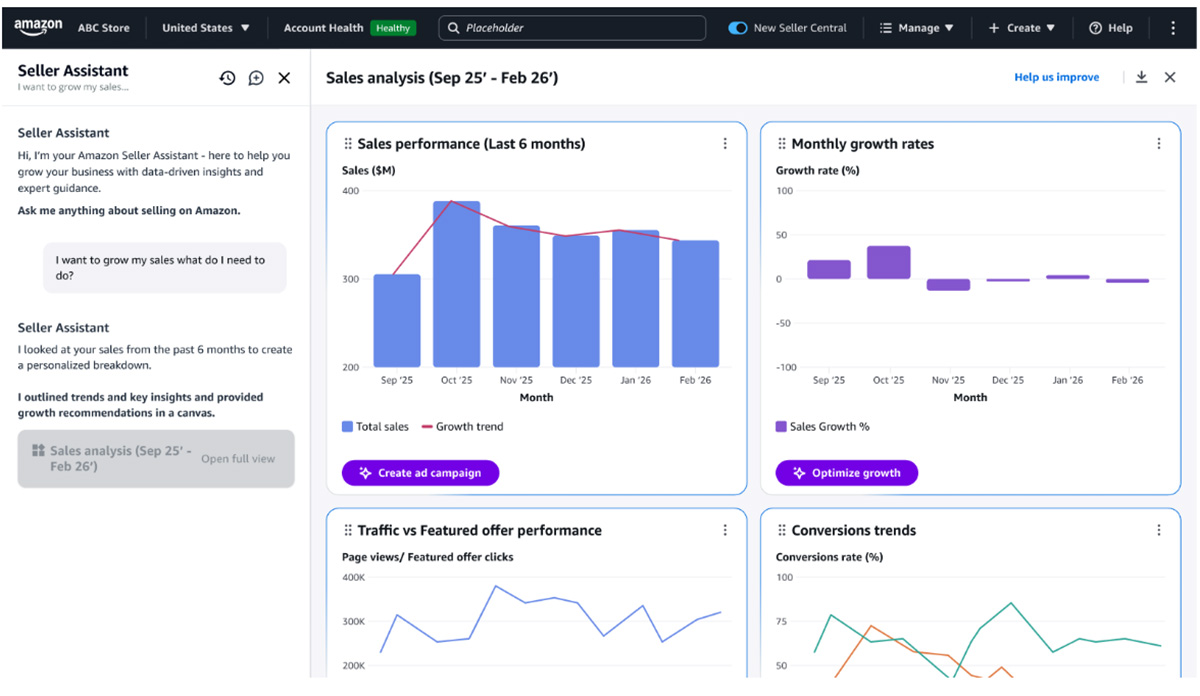The height and width of the screenshot is (696, 1200).
Task: Click the Oct '25 sales bar
Action: click(x=456, y=284)
